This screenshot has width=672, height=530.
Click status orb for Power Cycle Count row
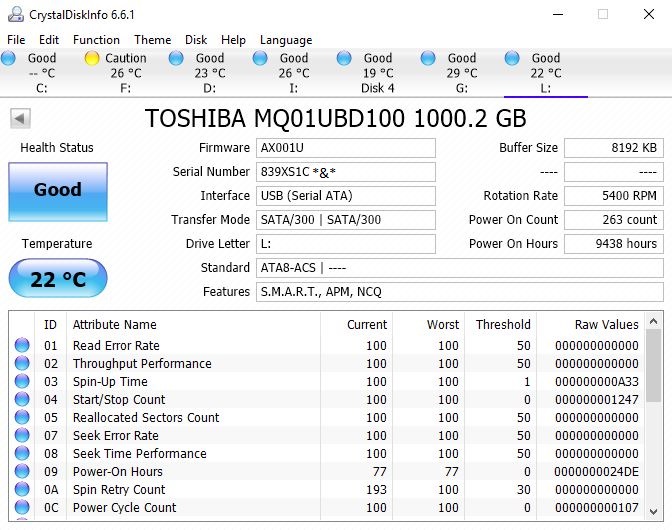pyautogui.click(x=22, y=507)
